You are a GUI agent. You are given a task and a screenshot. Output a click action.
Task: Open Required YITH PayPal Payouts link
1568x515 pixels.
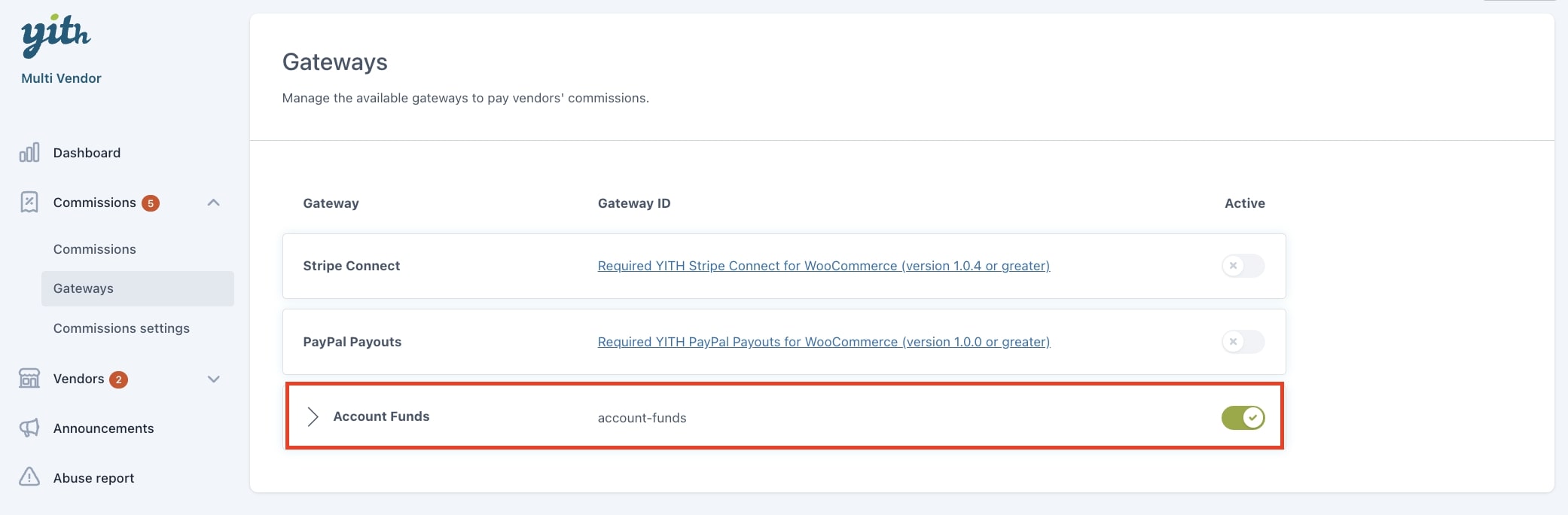[x=824, y=342]
